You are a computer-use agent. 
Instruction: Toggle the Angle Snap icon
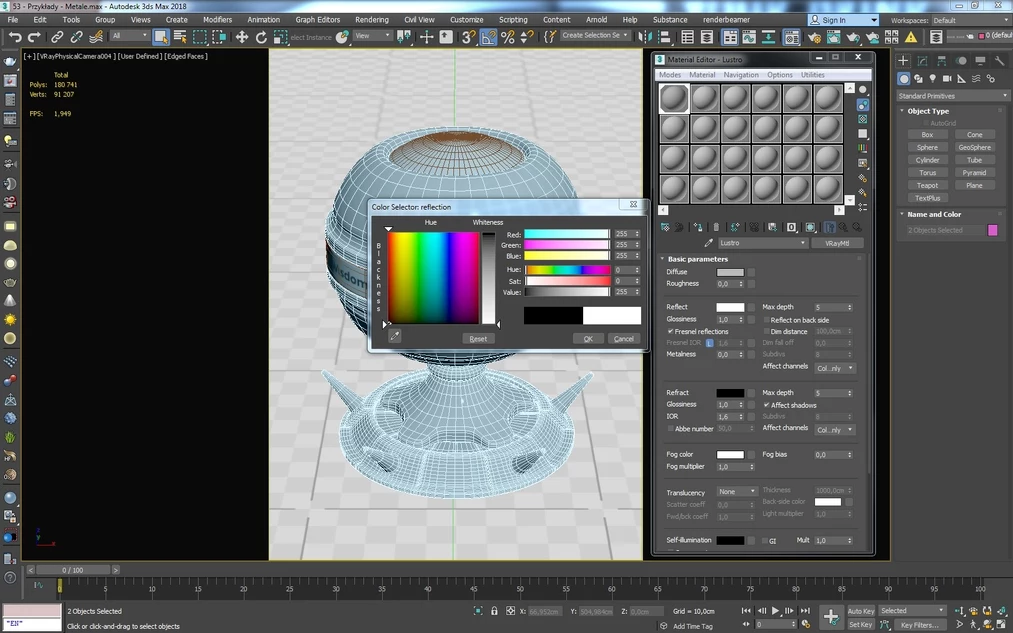(488, 37)
